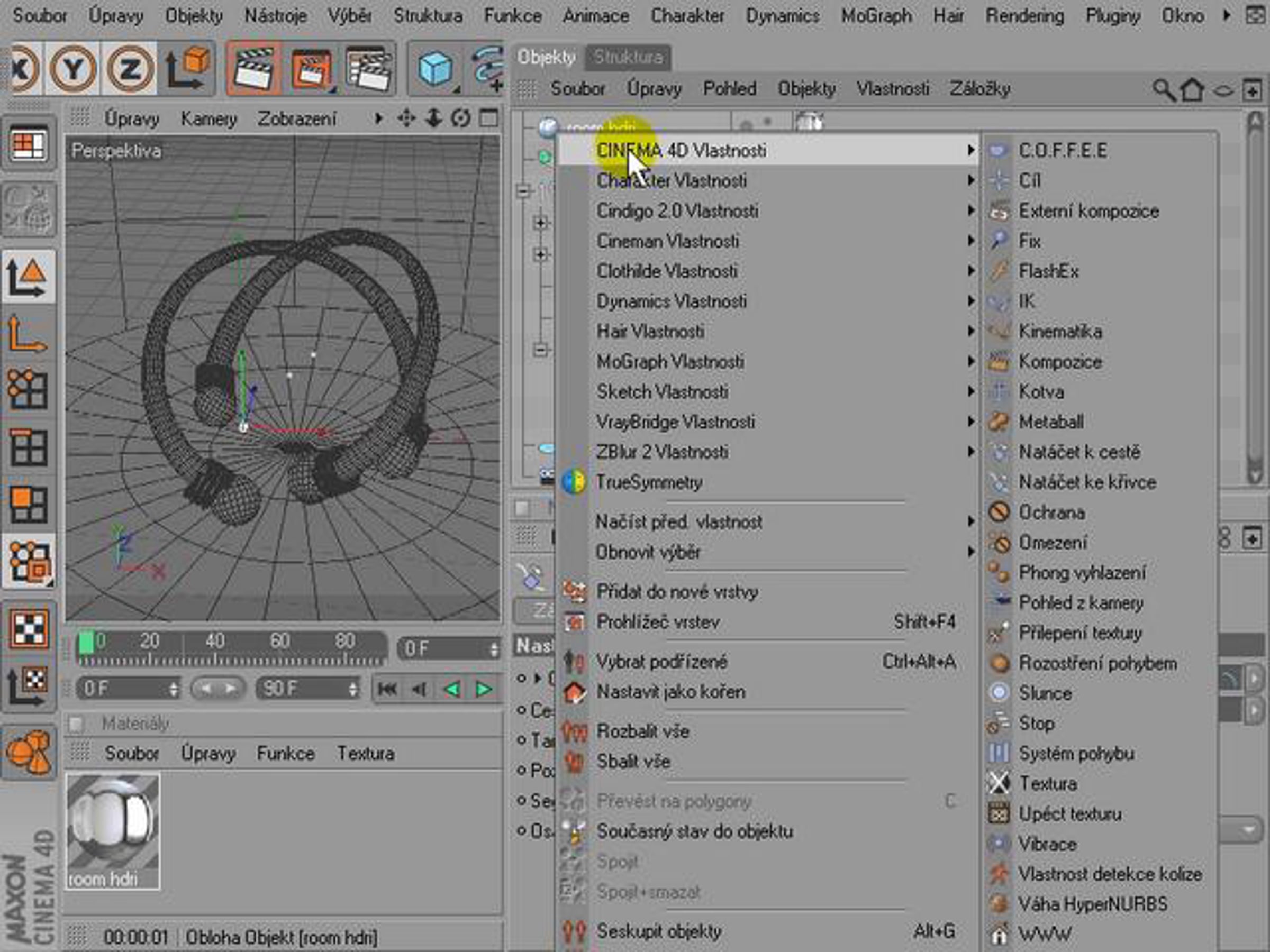Click Přidat do nové vrstvy

click(768, 592)
